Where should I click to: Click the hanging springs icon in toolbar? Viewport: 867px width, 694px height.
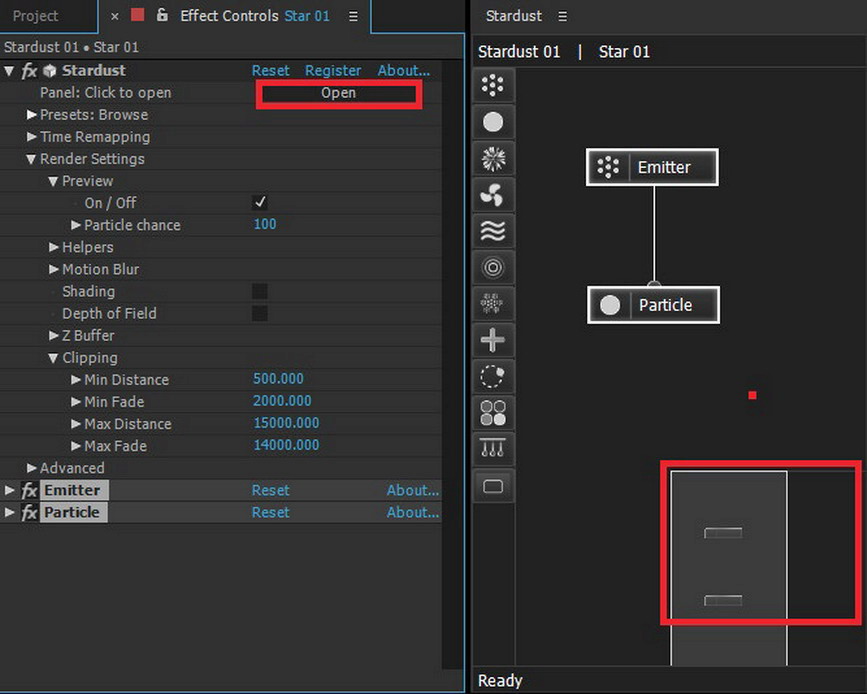pos(493,448)
